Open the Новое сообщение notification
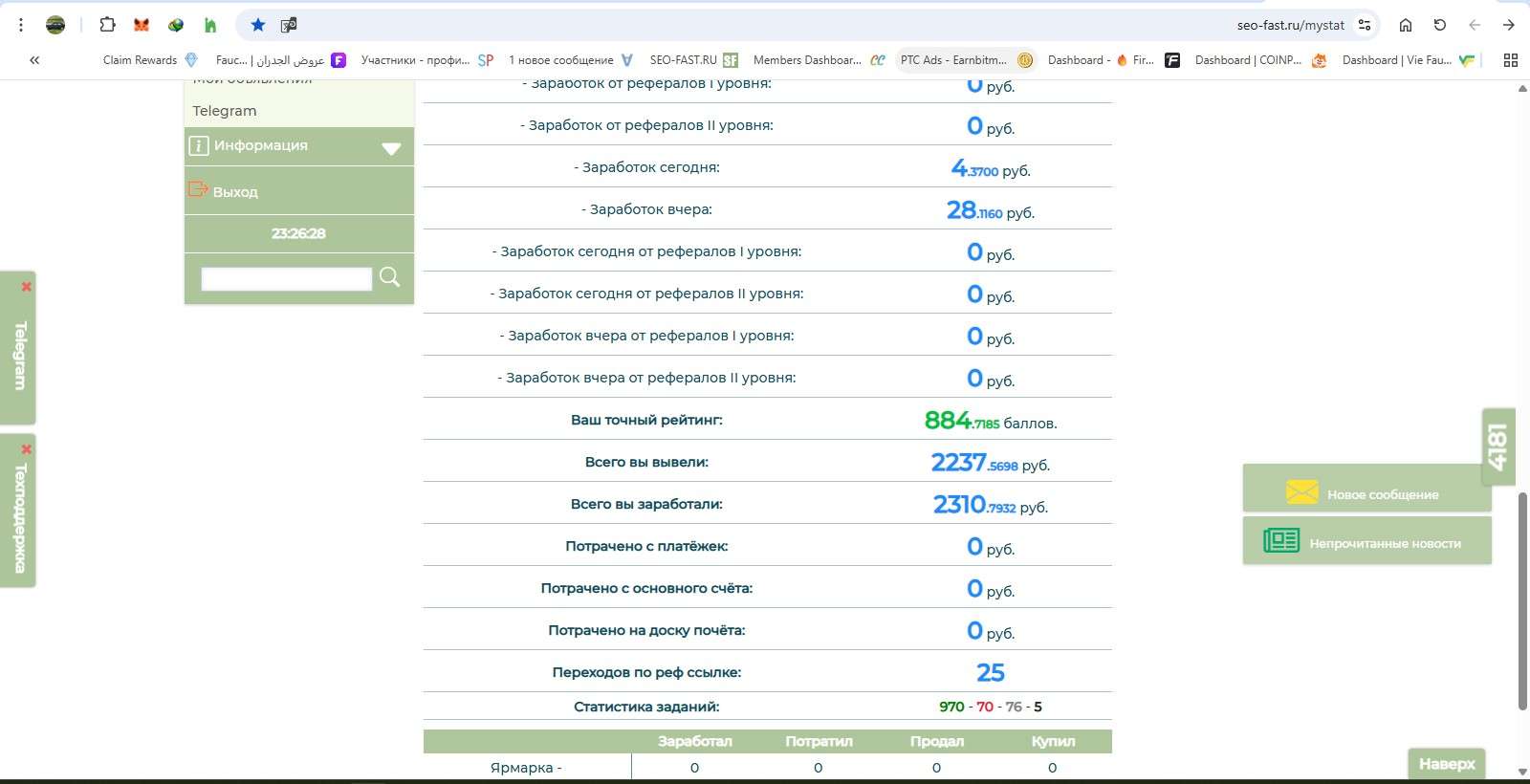The image size is (1530, 784). [1366, 493]
